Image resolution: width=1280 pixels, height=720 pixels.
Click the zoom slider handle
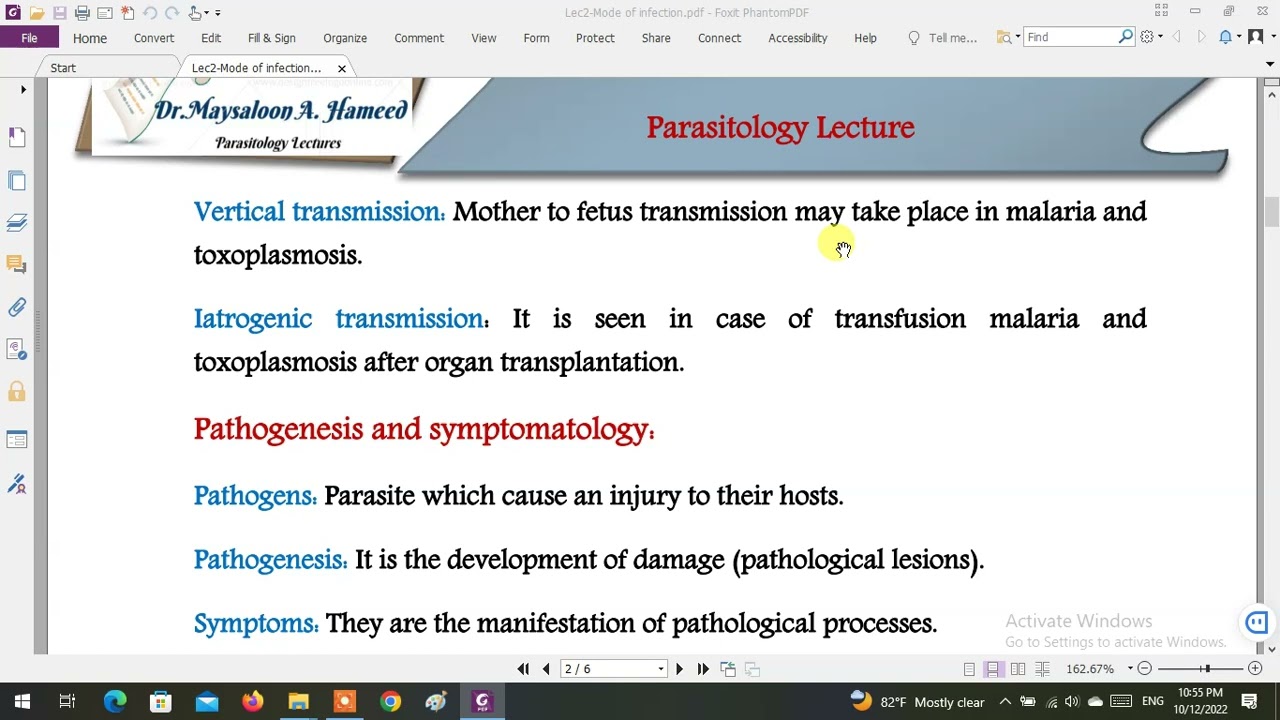coord(1207,669)
